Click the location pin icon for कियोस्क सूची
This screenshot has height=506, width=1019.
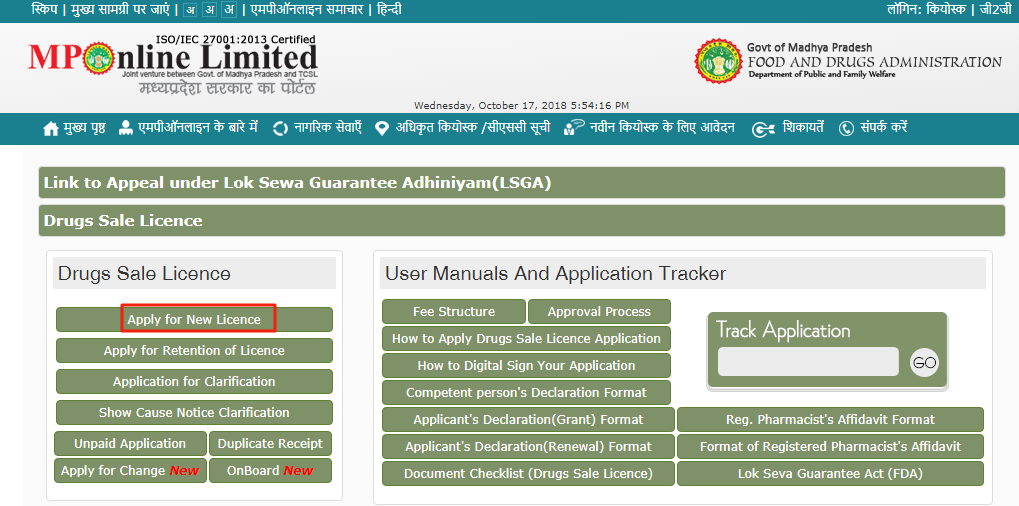tap(382, 129)
